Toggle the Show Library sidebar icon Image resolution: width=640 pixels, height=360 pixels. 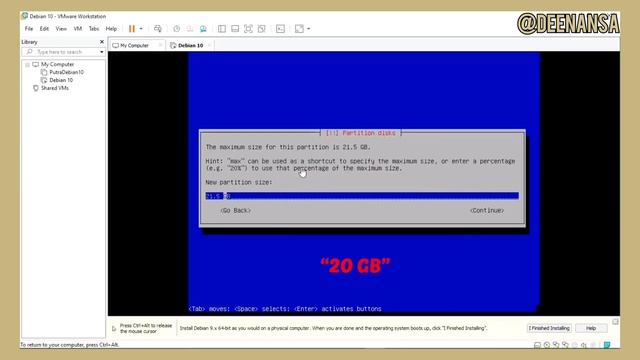pos(222,29)
